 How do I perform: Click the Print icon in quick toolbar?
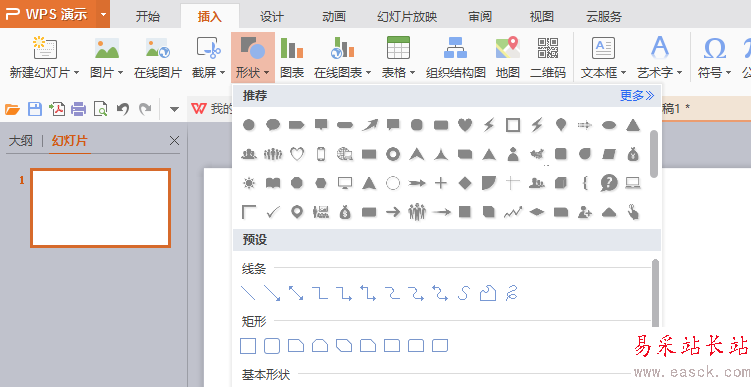pos(78,109)
